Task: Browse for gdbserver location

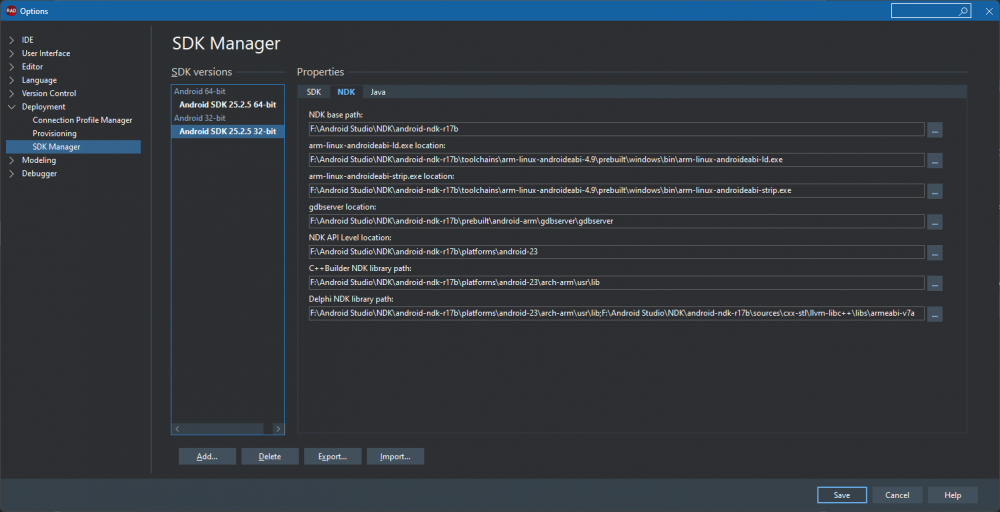Action: (x=935, y=221)
